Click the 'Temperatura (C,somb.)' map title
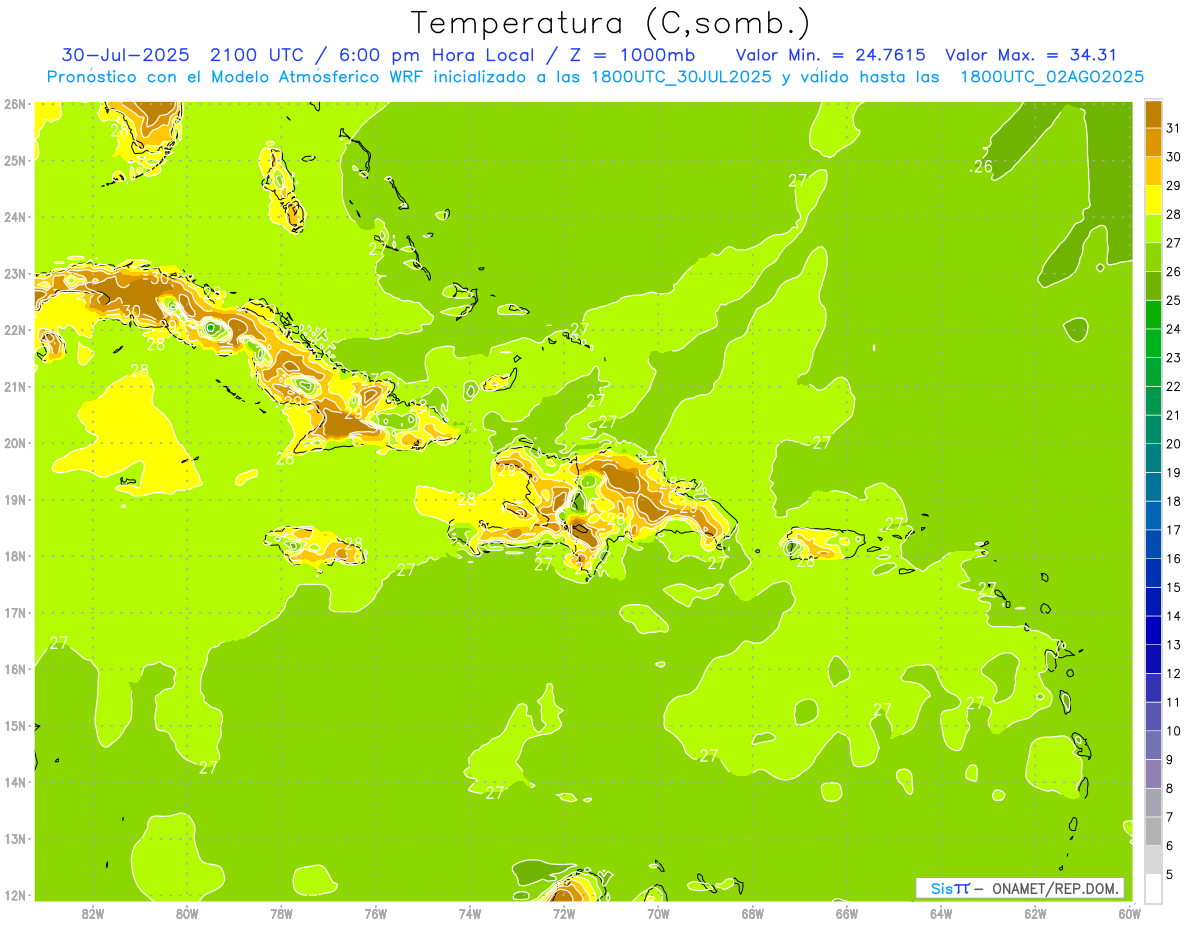Image resolution: width=1200 pixels, height=927 pixels. click(611, 22)
